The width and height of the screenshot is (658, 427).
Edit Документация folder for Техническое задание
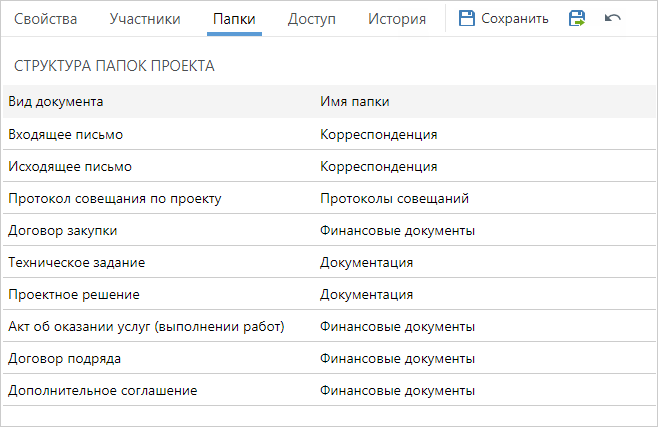366,263
